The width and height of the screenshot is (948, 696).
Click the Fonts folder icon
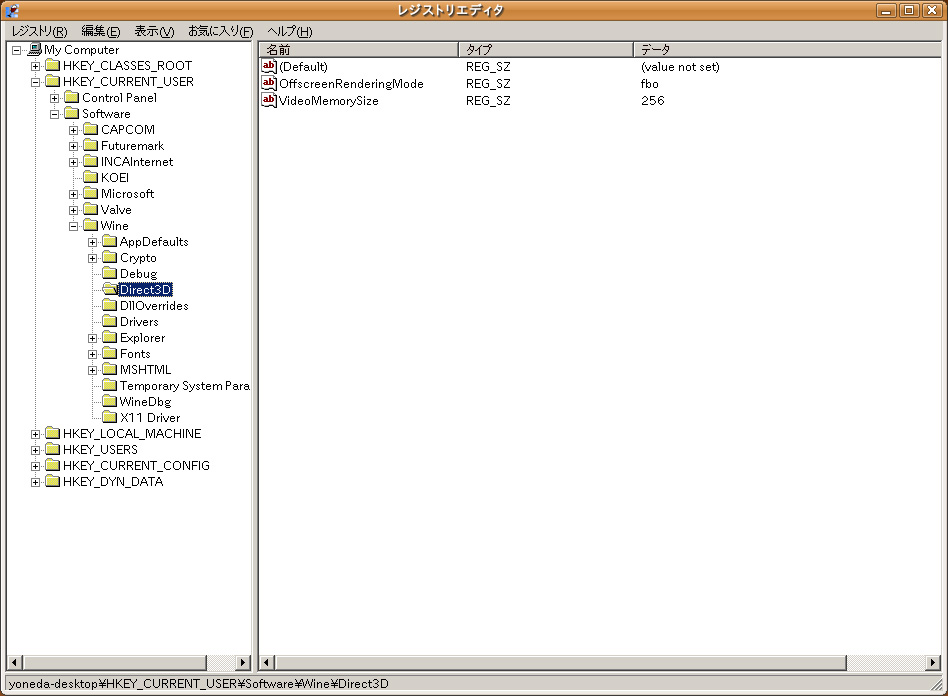(109, 354)
